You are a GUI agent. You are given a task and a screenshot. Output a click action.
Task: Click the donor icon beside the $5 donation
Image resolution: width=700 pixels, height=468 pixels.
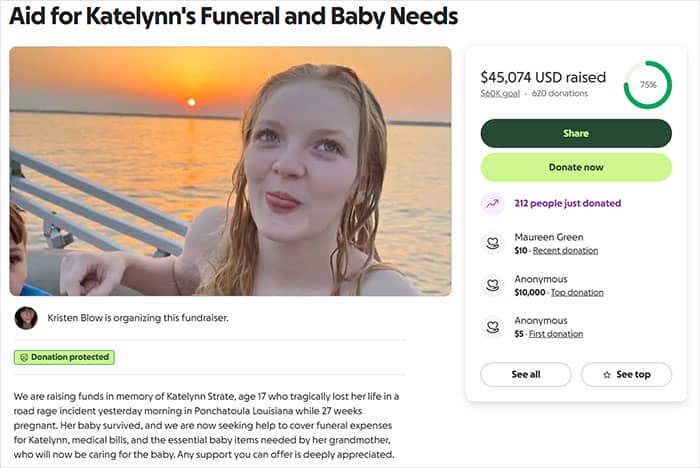tap(493, 326)
